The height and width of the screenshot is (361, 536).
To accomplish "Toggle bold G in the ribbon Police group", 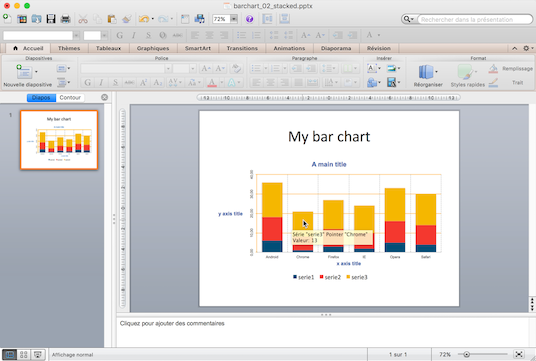I will click(x=88, y=82).
